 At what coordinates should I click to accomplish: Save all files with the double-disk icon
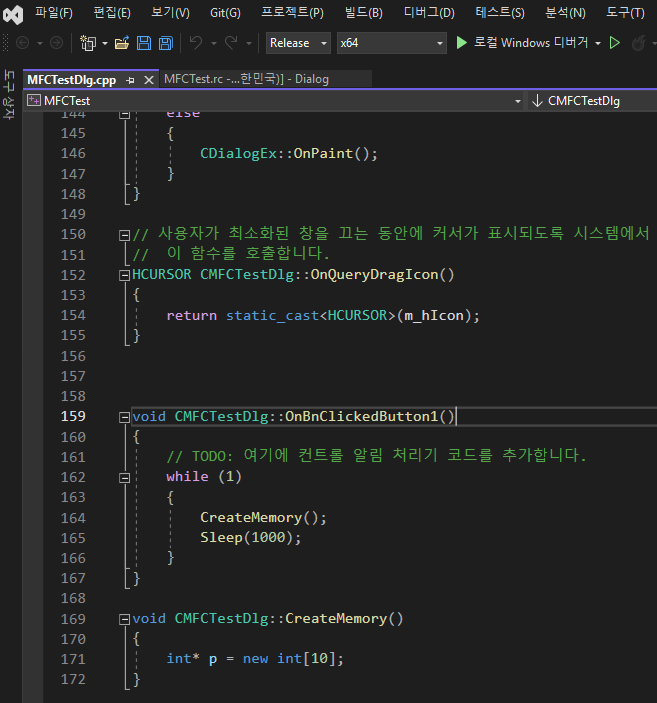click(x=165, y=43)
